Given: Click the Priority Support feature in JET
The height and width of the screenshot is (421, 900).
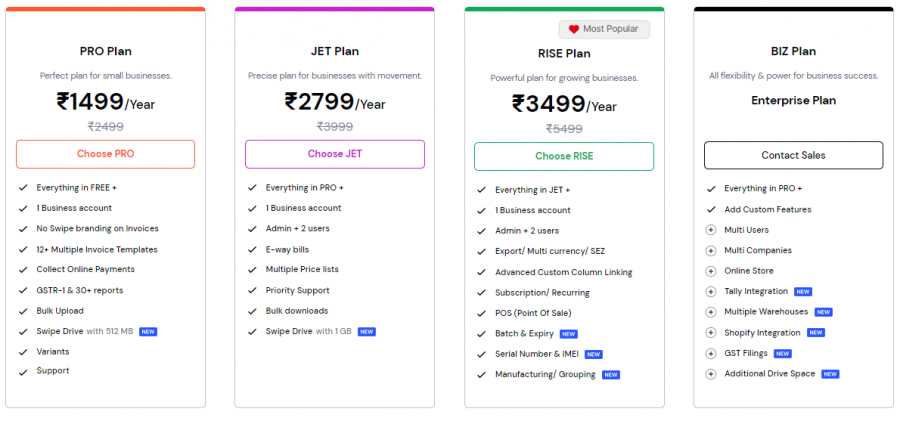Looking at the screenshot, I should [299, 290].
